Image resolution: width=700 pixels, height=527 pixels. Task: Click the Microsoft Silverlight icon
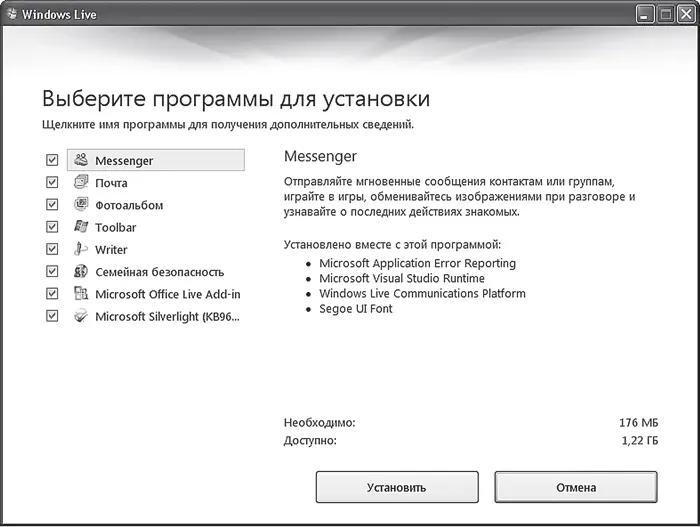tap(81, 316)
